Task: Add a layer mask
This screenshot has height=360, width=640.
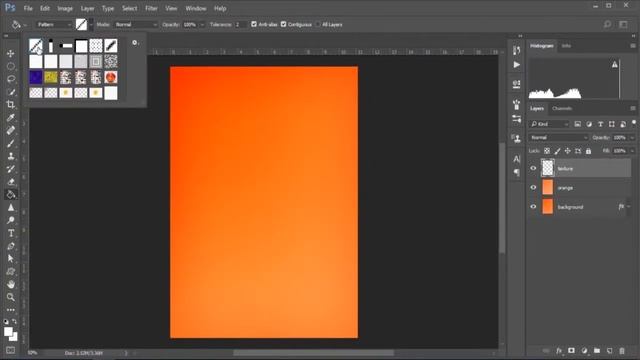Action: click(x=571, y=351)
